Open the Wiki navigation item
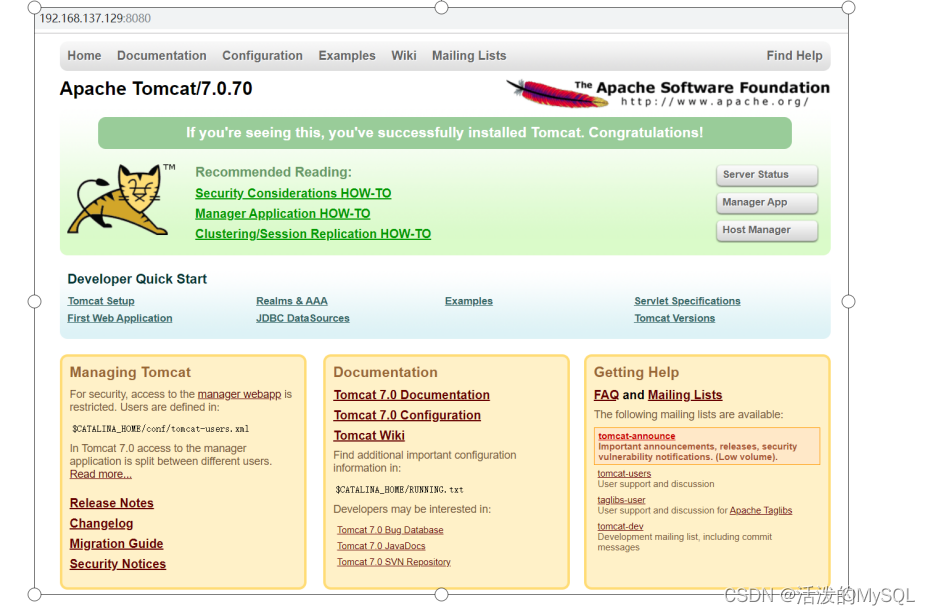Screen dimensions: 930x615 coord(404,56)
